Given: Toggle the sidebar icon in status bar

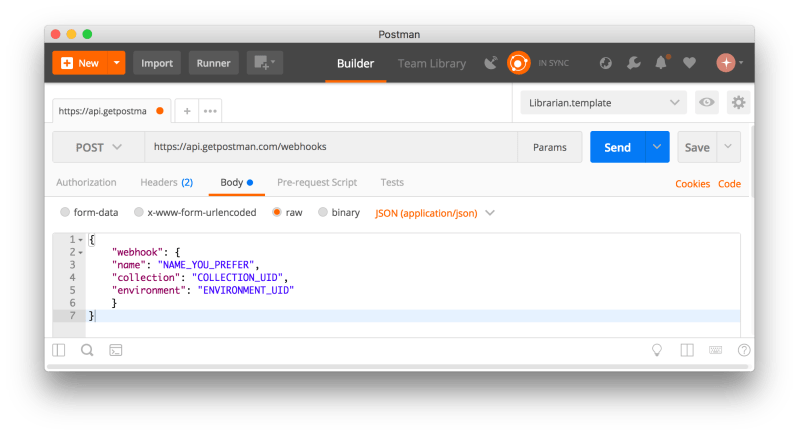Looking at the screenshot, I should coord(59,350).
